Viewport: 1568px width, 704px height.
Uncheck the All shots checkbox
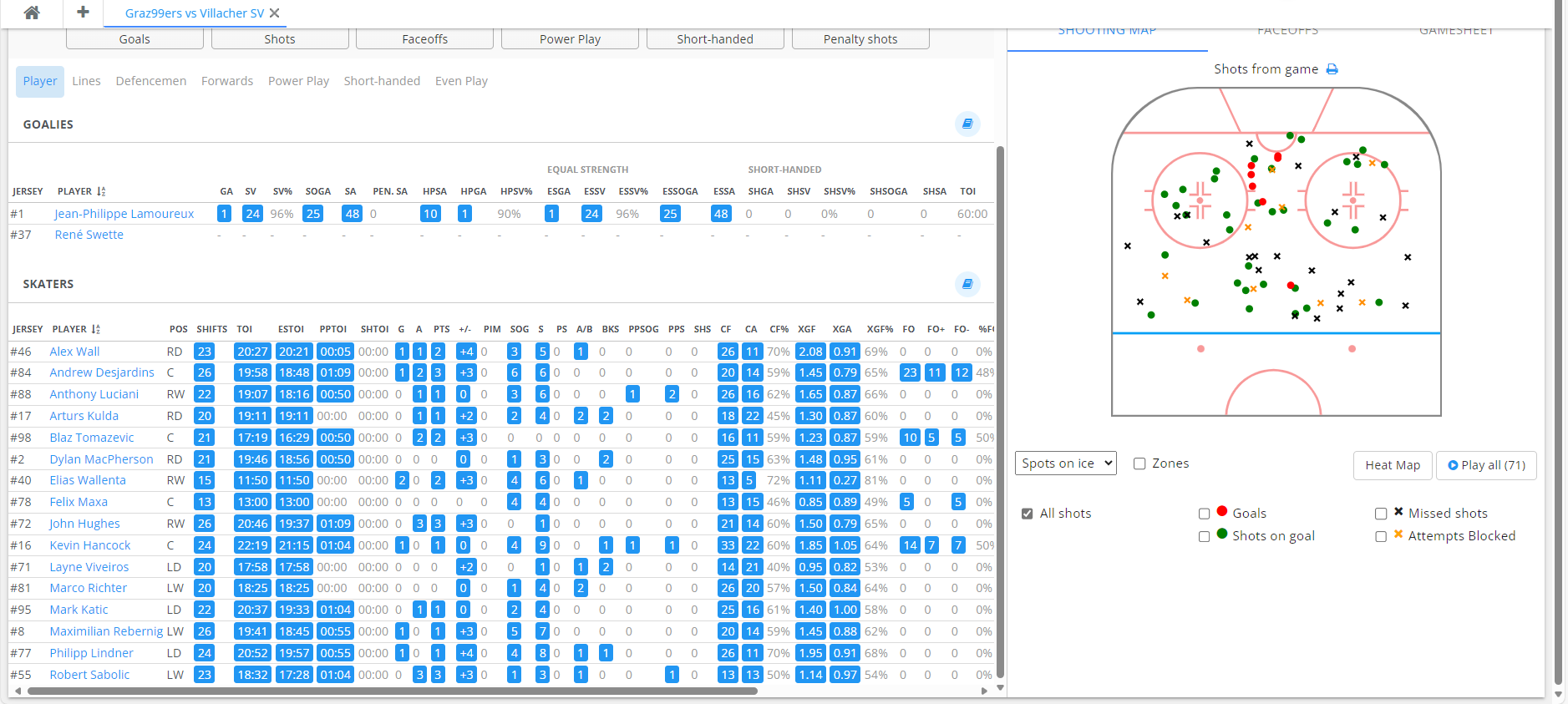[1028, 514]
